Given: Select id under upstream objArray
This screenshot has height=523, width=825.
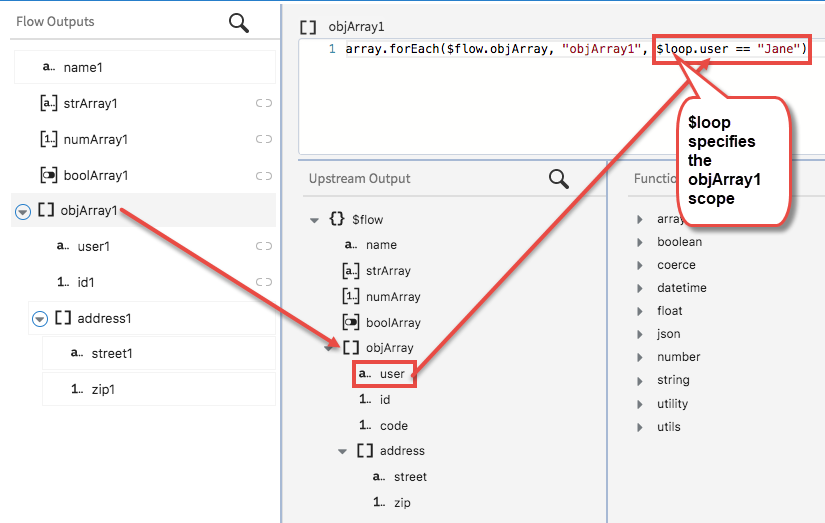Looking at the screenshot, I should click(x=385, y=399).
